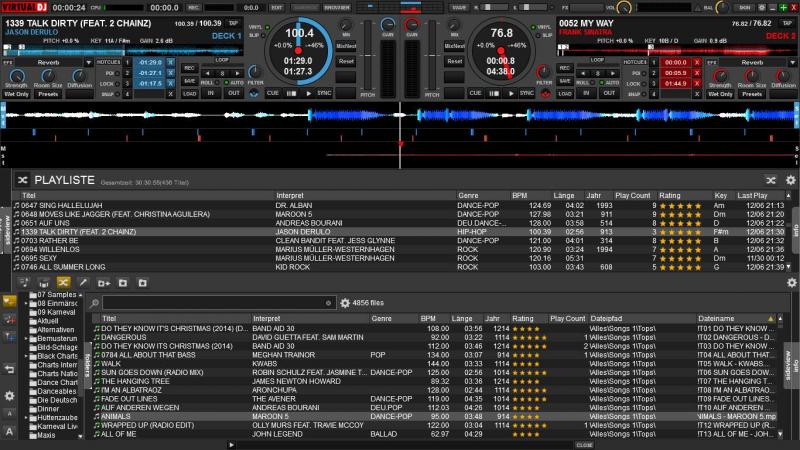Clear the search field with its x icon
This screenshot has height=450, width=800.
click(x=328, y=303)
